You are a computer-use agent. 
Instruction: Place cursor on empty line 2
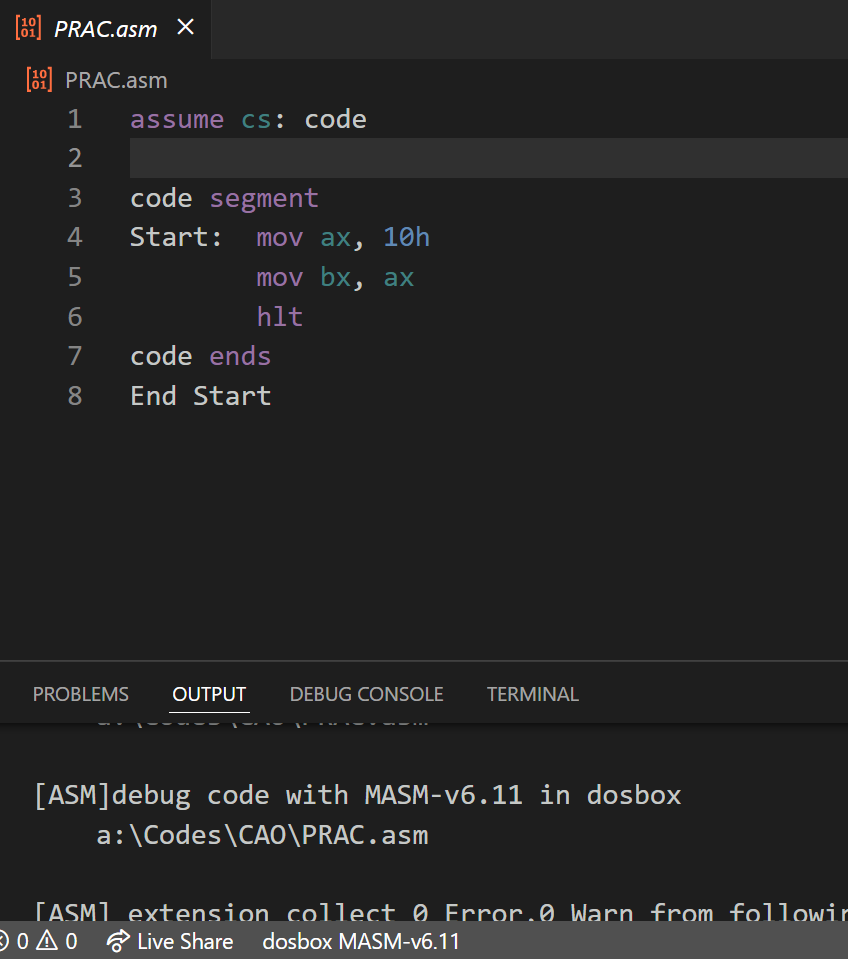click(x=489, y=158)
